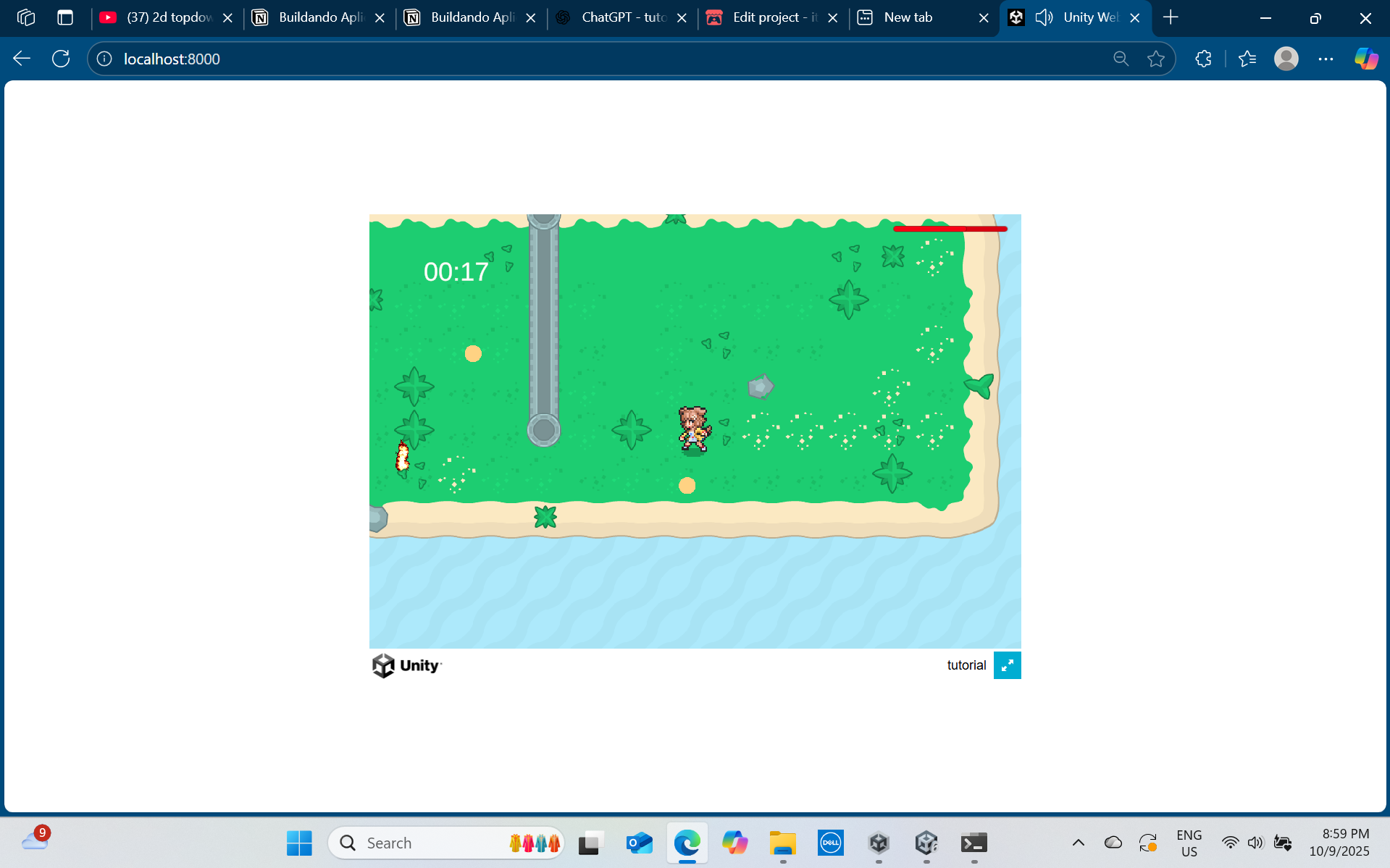This screenshot has width=1390, height=868.
Task: Open Task View from the taskbar
Action: pos(592,843)
